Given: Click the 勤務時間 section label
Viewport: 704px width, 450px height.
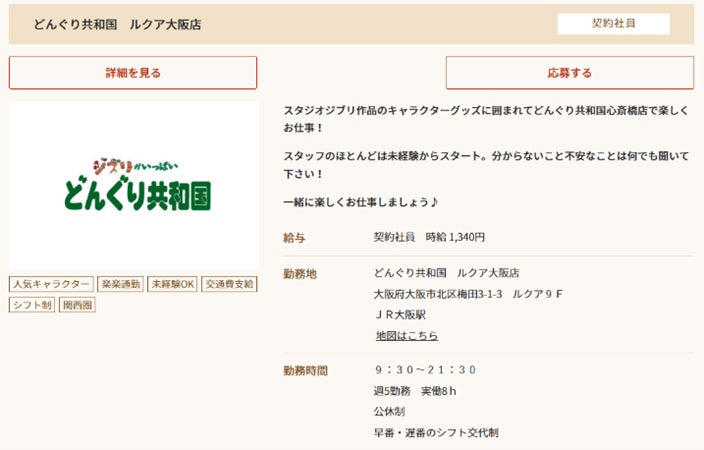Looking at the screenshot, I should point(305,371).
